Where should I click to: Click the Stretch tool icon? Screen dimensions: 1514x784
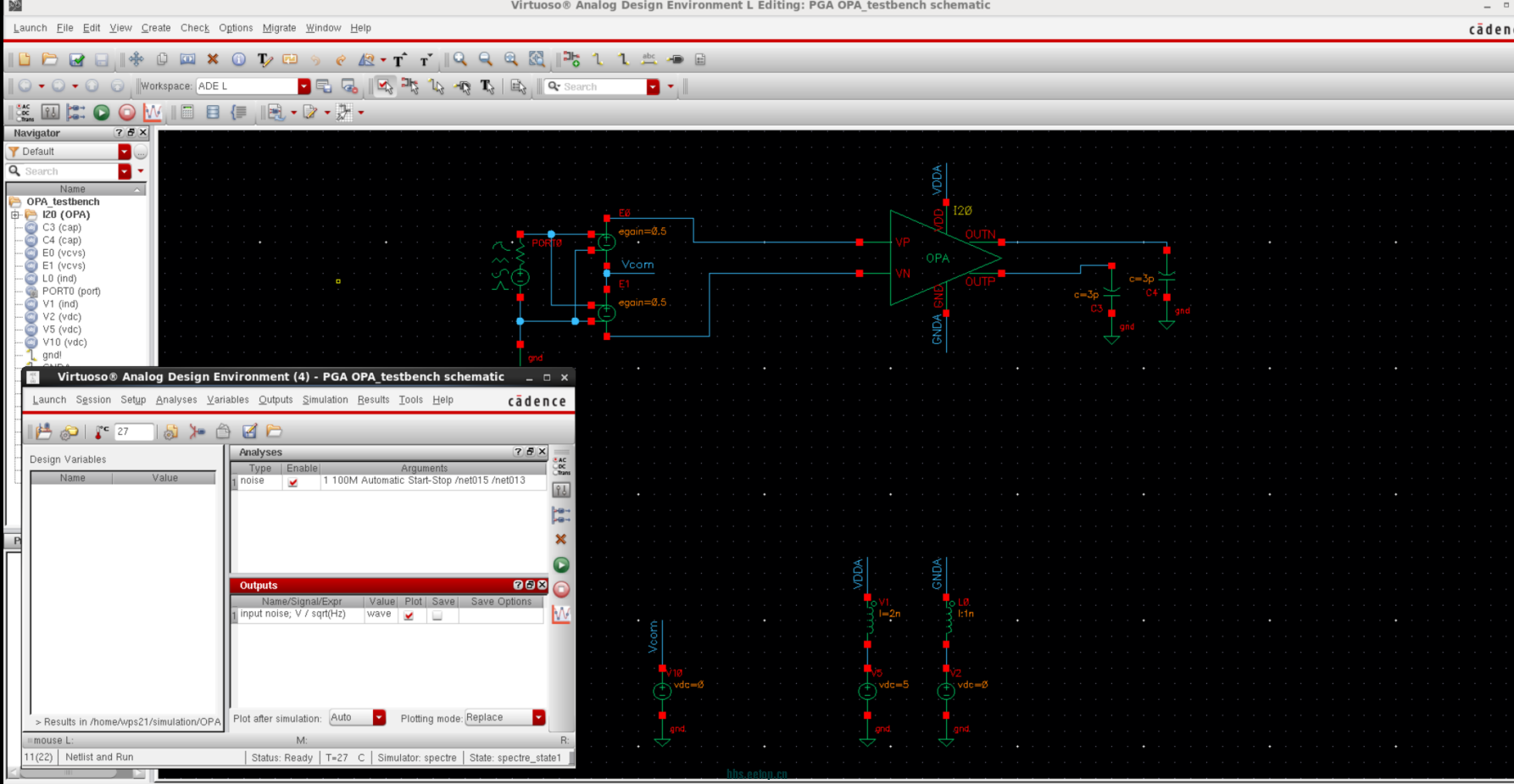[x=187, y=59]
